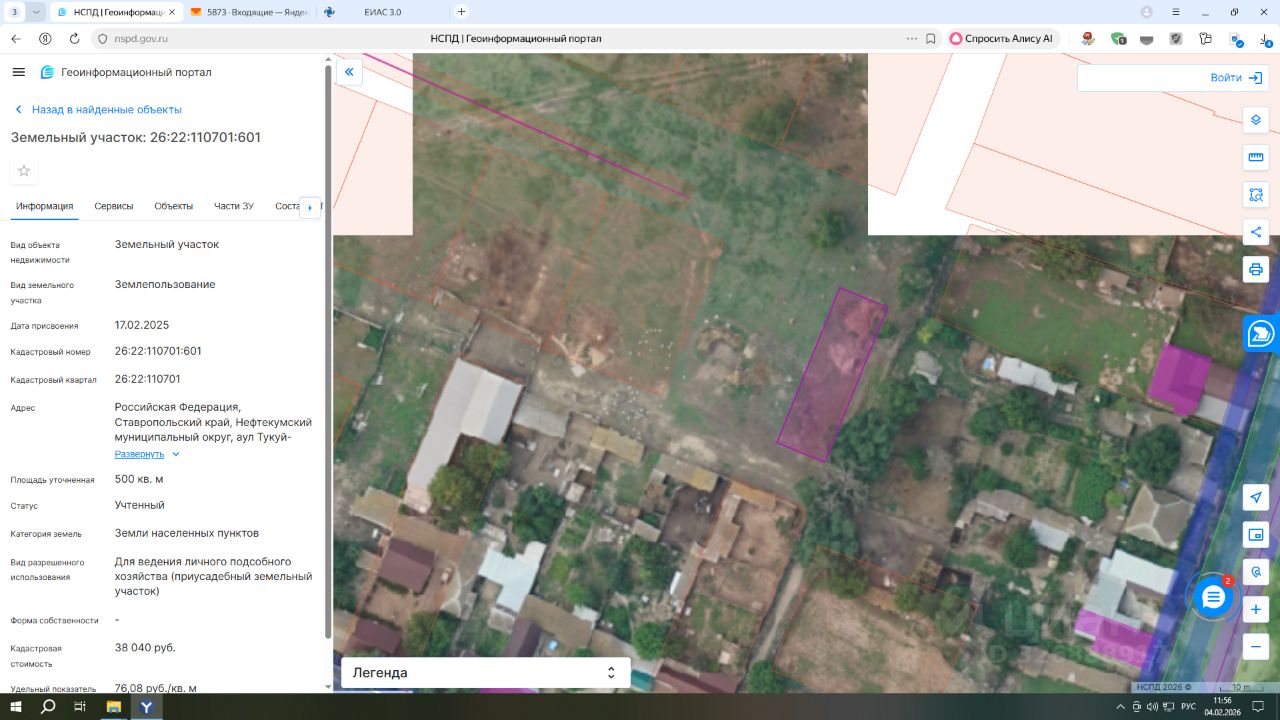Select the highlighted purple parcel on the map

(832, 375)
